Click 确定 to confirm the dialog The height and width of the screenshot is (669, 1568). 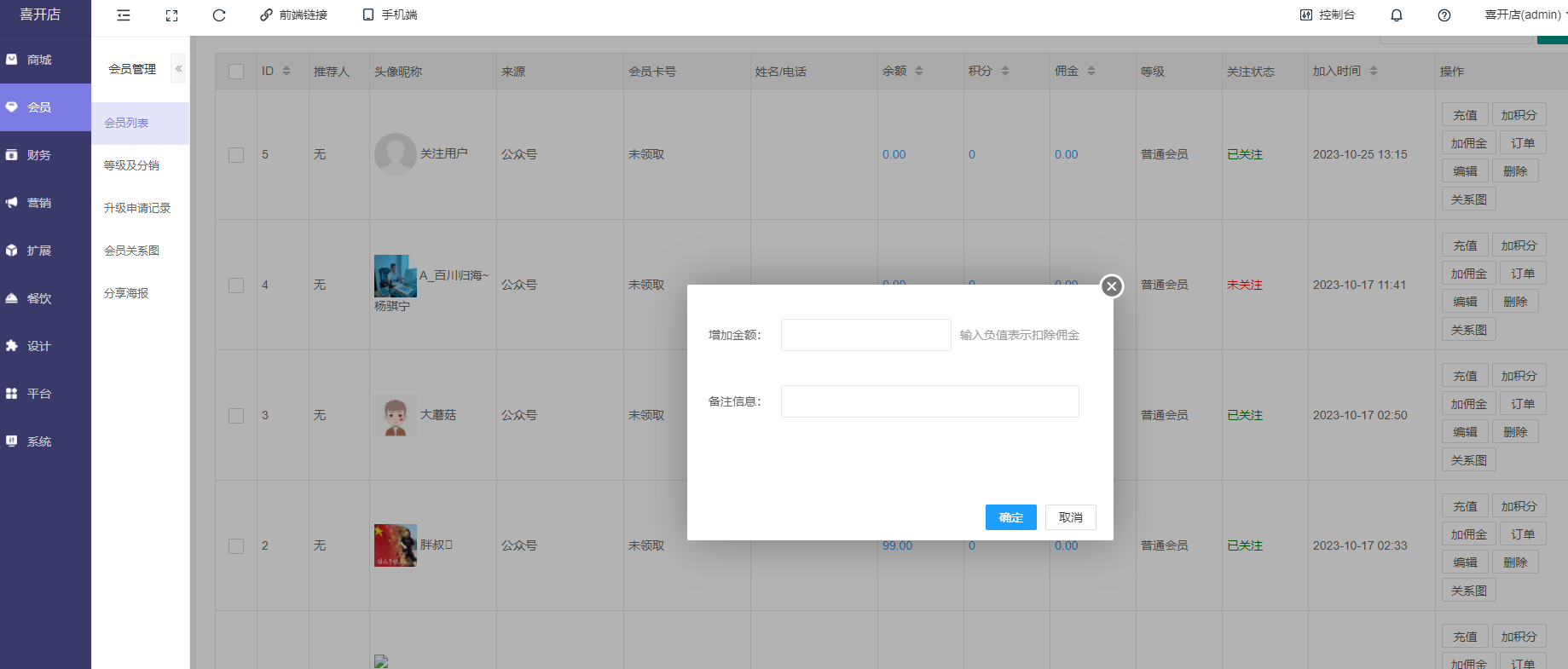point(1011,517)
